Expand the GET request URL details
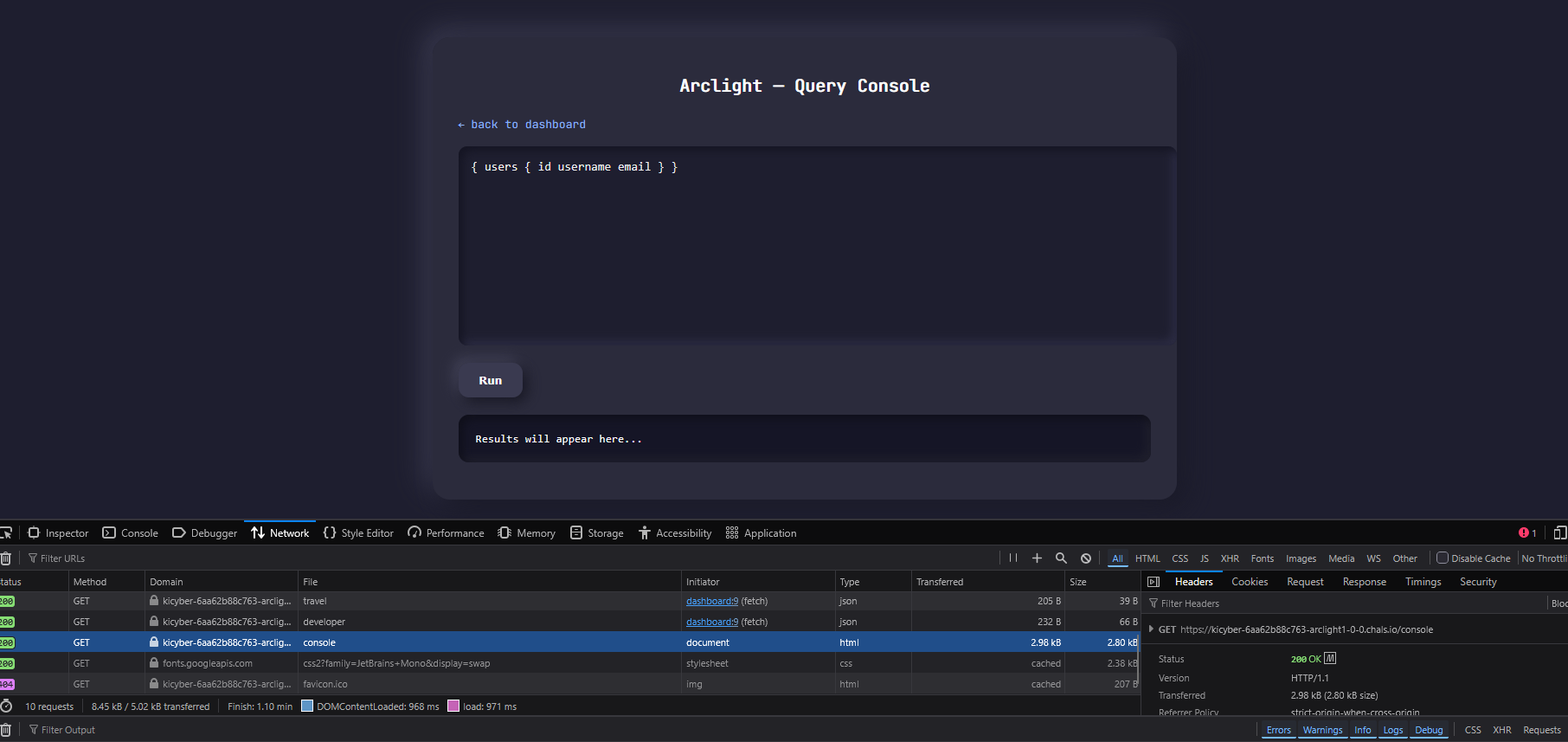The width and height of the screenshot is (1568, 742). [x=1151, y=629]
